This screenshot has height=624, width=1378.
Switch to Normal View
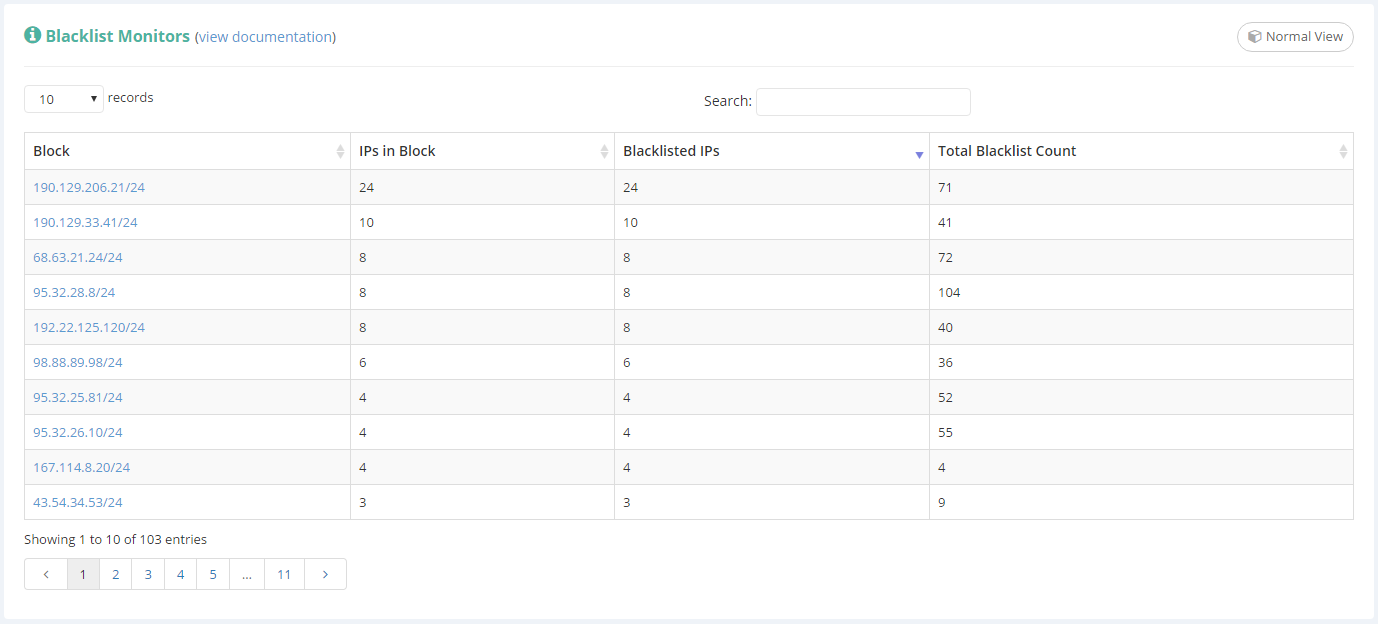(1295, 37)
